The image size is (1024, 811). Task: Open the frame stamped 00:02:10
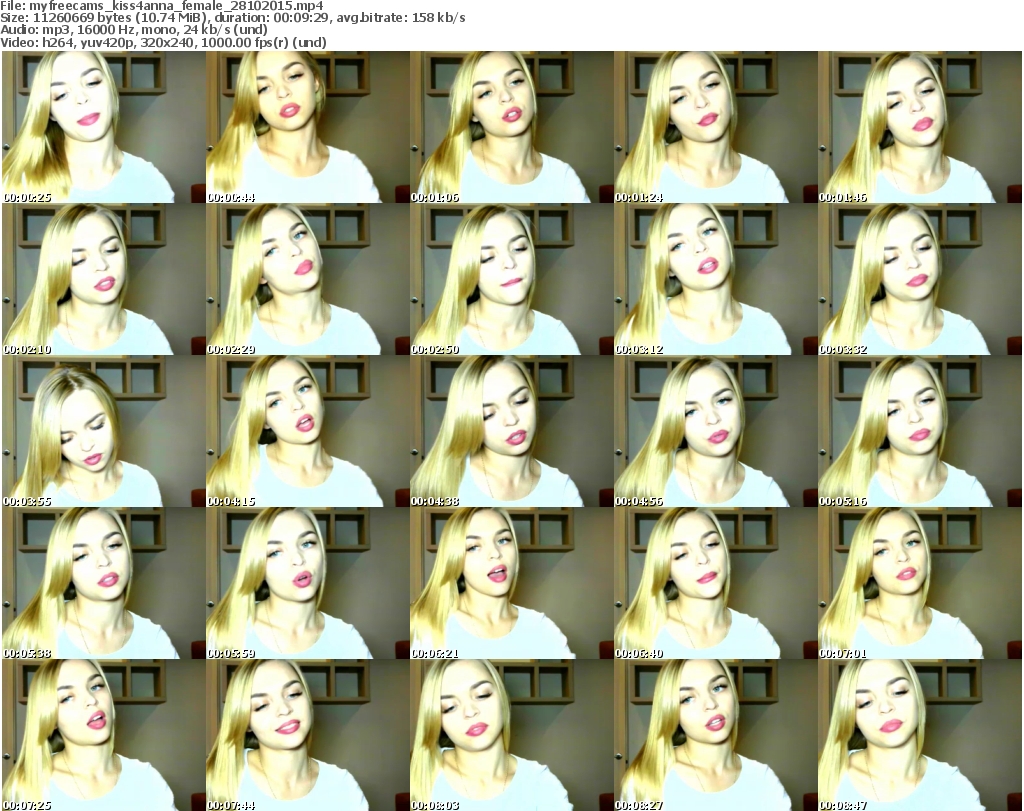click(104, 279)
